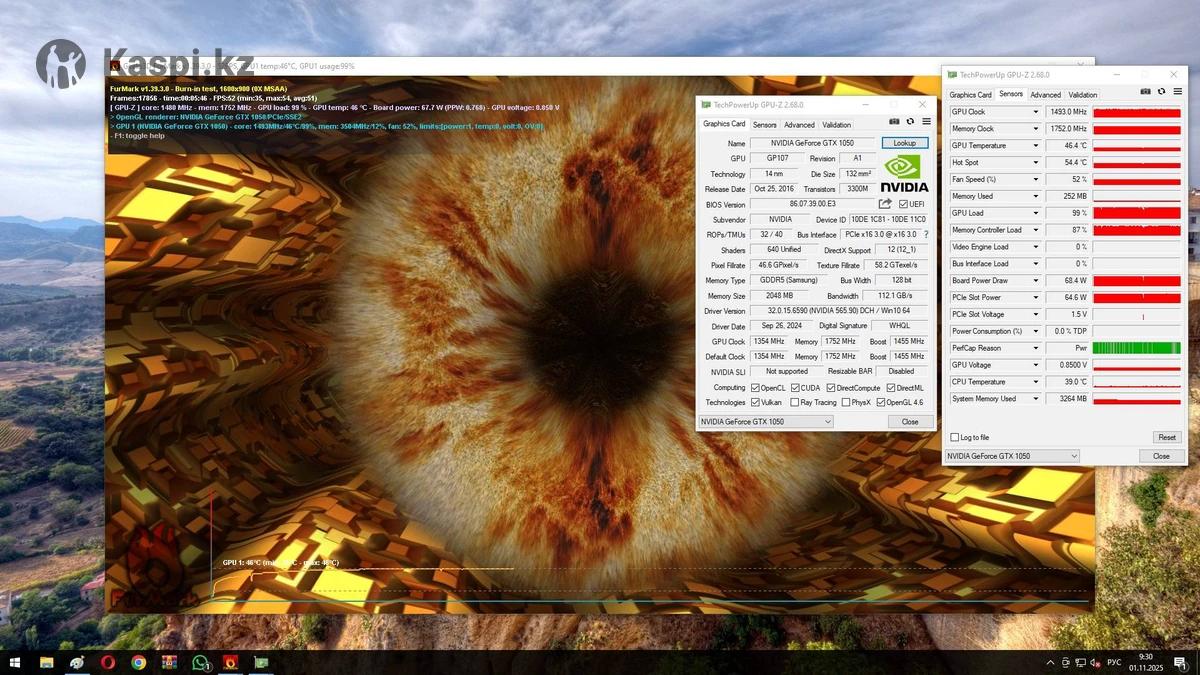Click refresh icon in Graphics Card window
Image resolution: width=1200 pixels, height=675 pixels.
coord(910,122)
